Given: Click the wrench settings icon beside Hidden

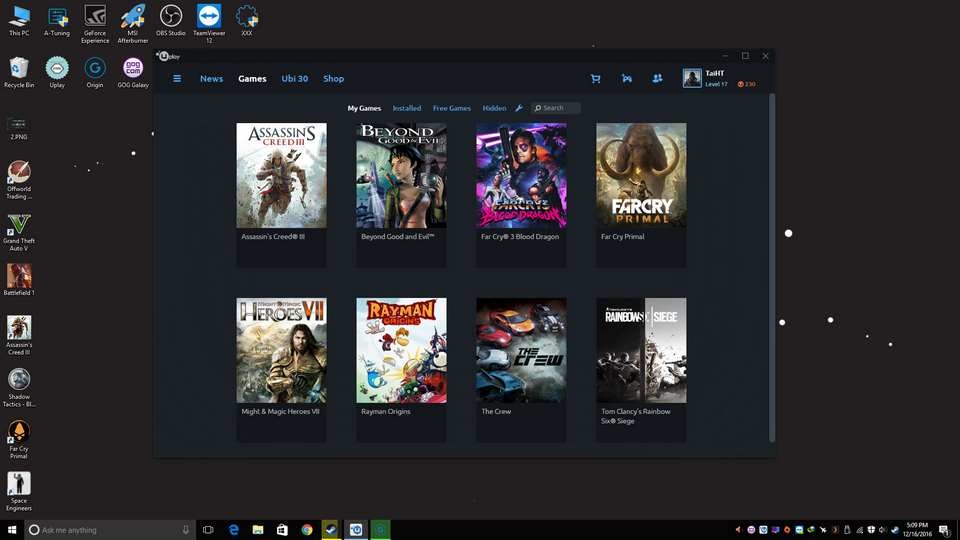Looking at the screenshot, I should (x=519, y=108).
